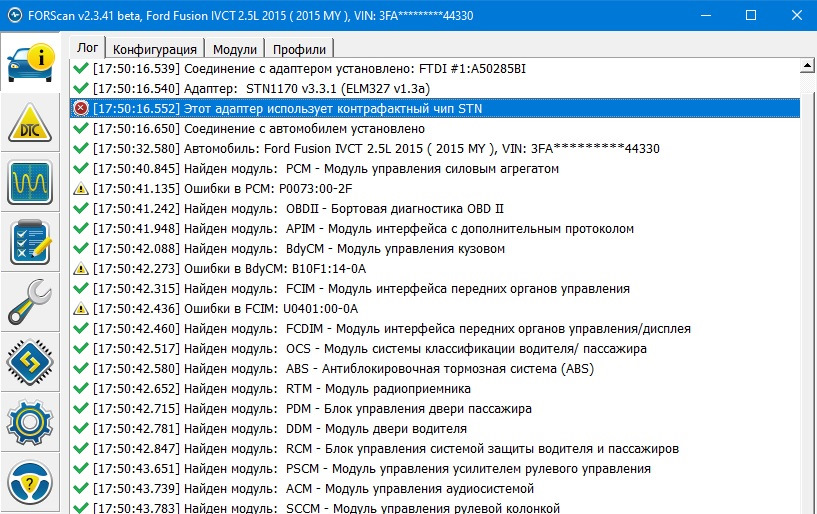Open the module configuration chip section
This screenshot has width=817, height=514.
coord(30,362)
